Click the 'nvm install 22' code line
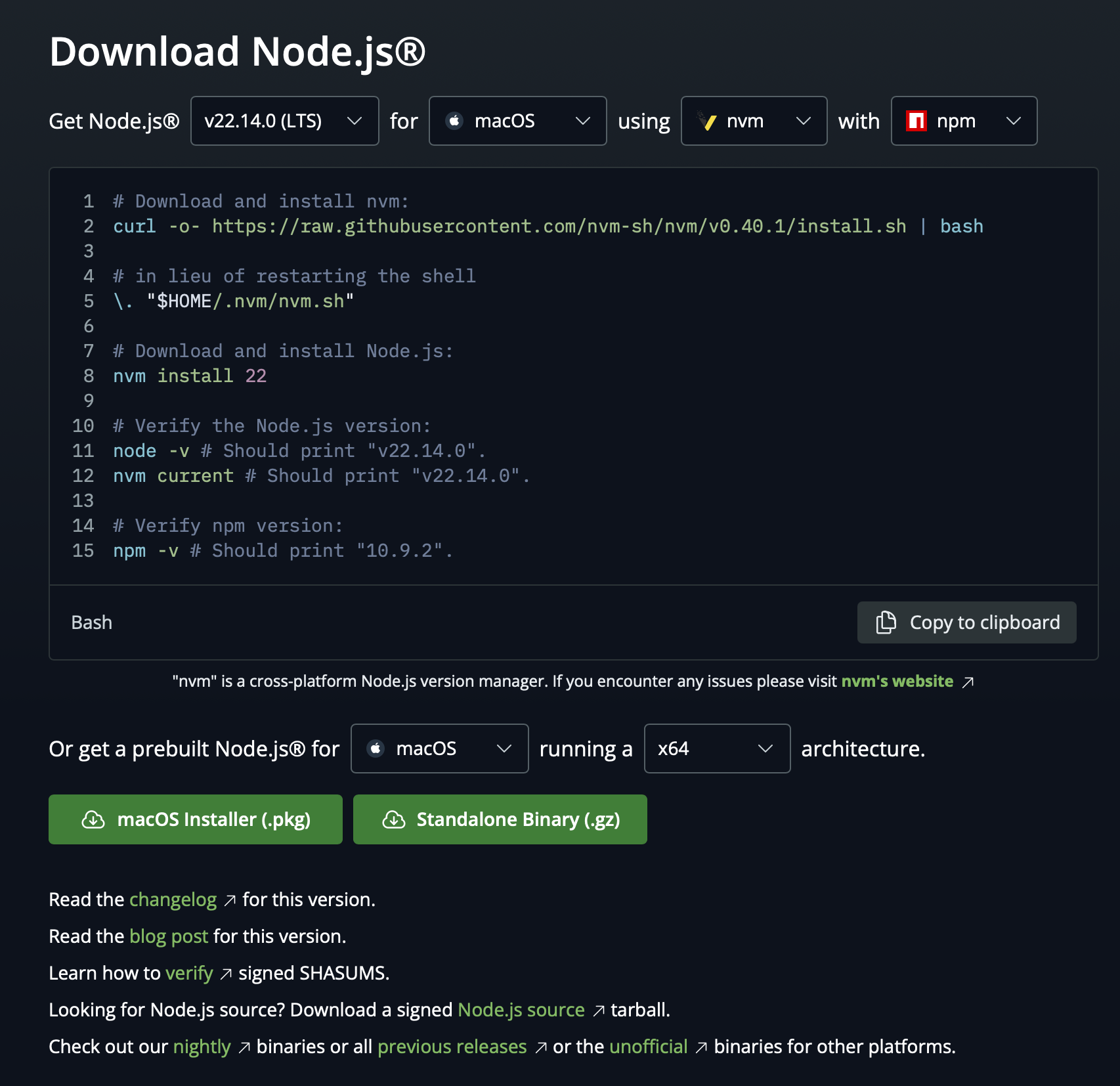 (190, 376)
